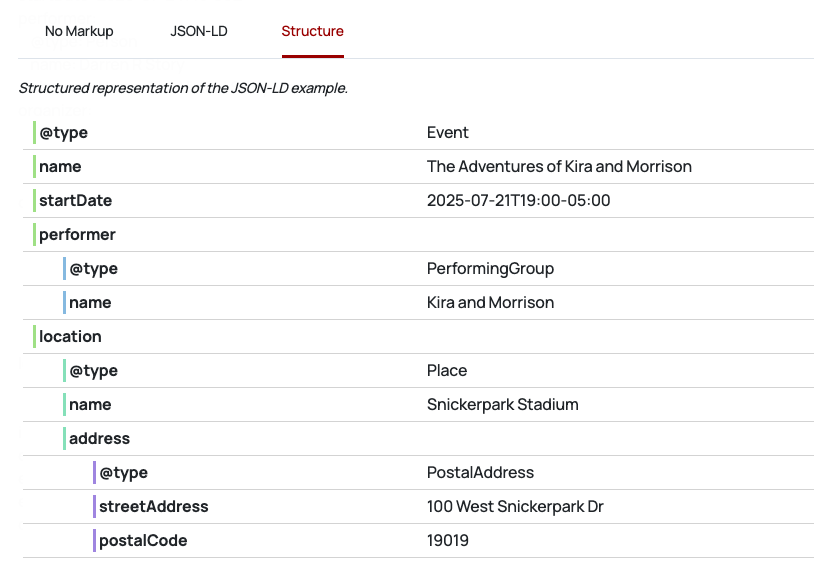The height and width of the screenshot is (561, 814).
Task: Switch to the No Markup tab
Action: pos(79,31)
